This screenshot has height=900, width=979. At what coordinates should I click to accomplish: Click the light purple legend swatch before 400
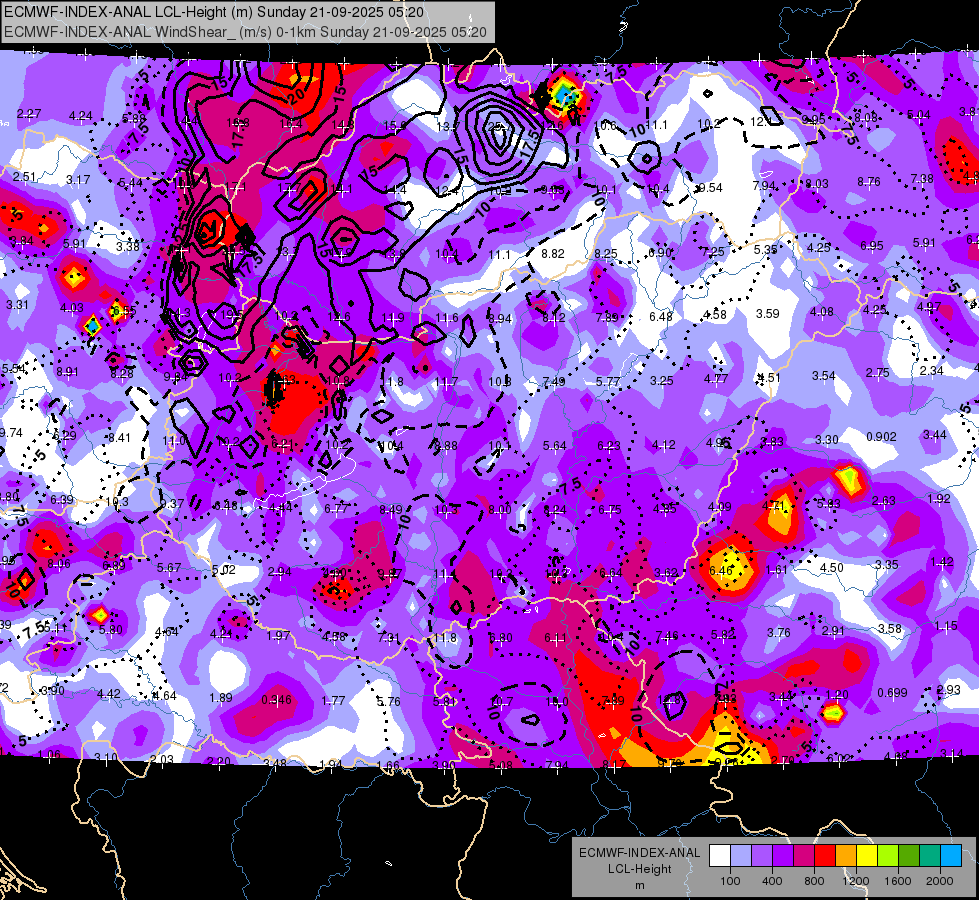pos(762,856)
